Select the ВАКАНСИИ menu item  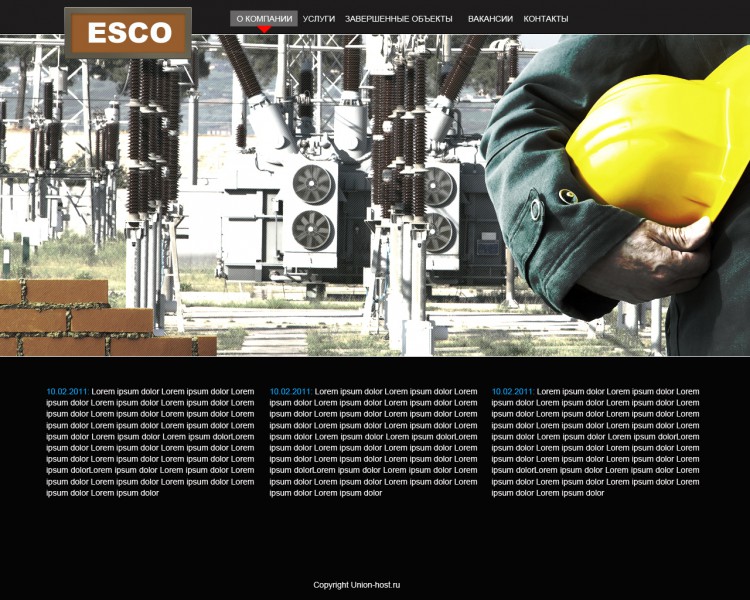[490, 19]
